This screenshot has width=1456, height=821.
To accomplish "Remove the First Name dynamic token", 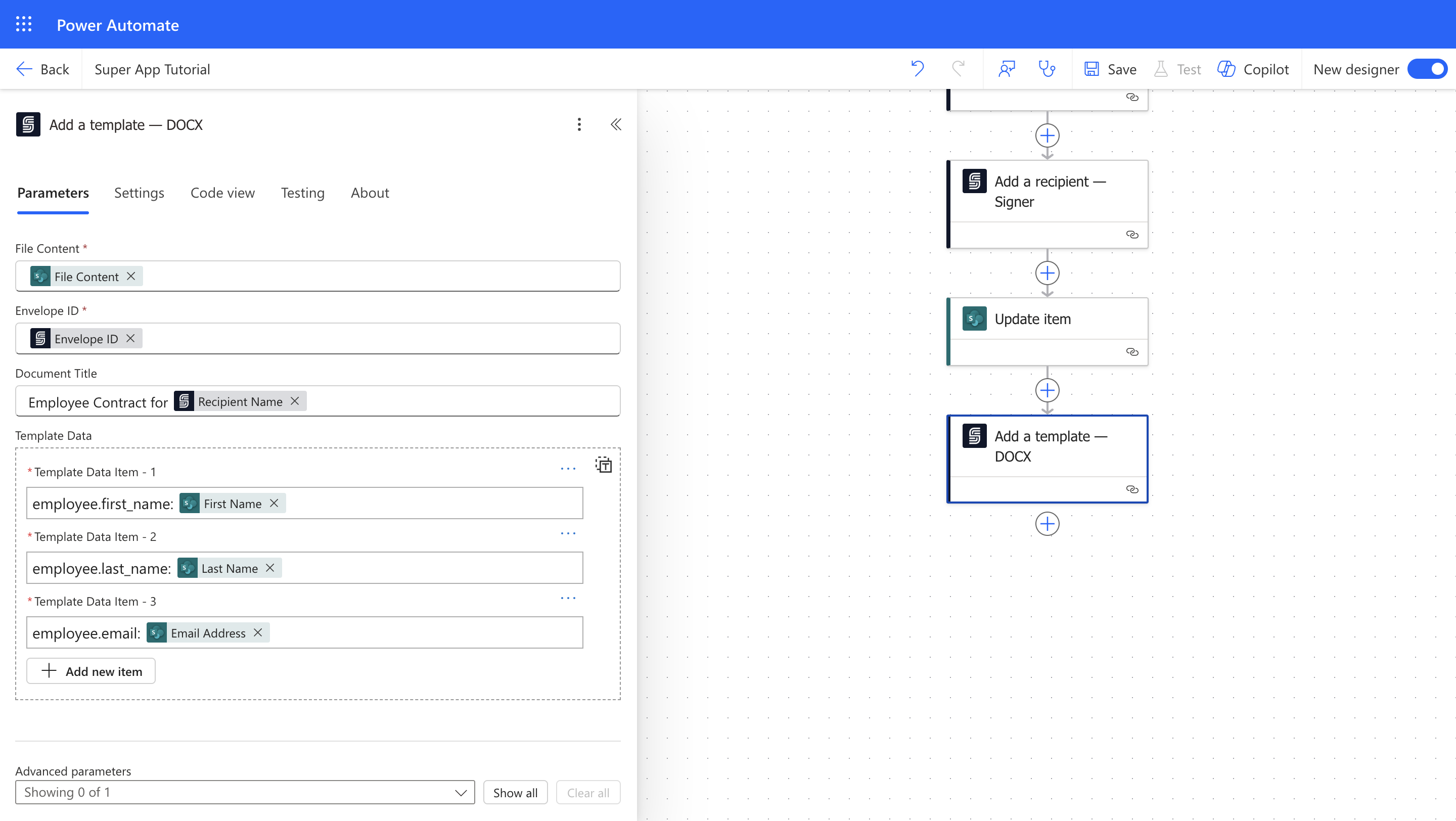I will coord(274,503).
